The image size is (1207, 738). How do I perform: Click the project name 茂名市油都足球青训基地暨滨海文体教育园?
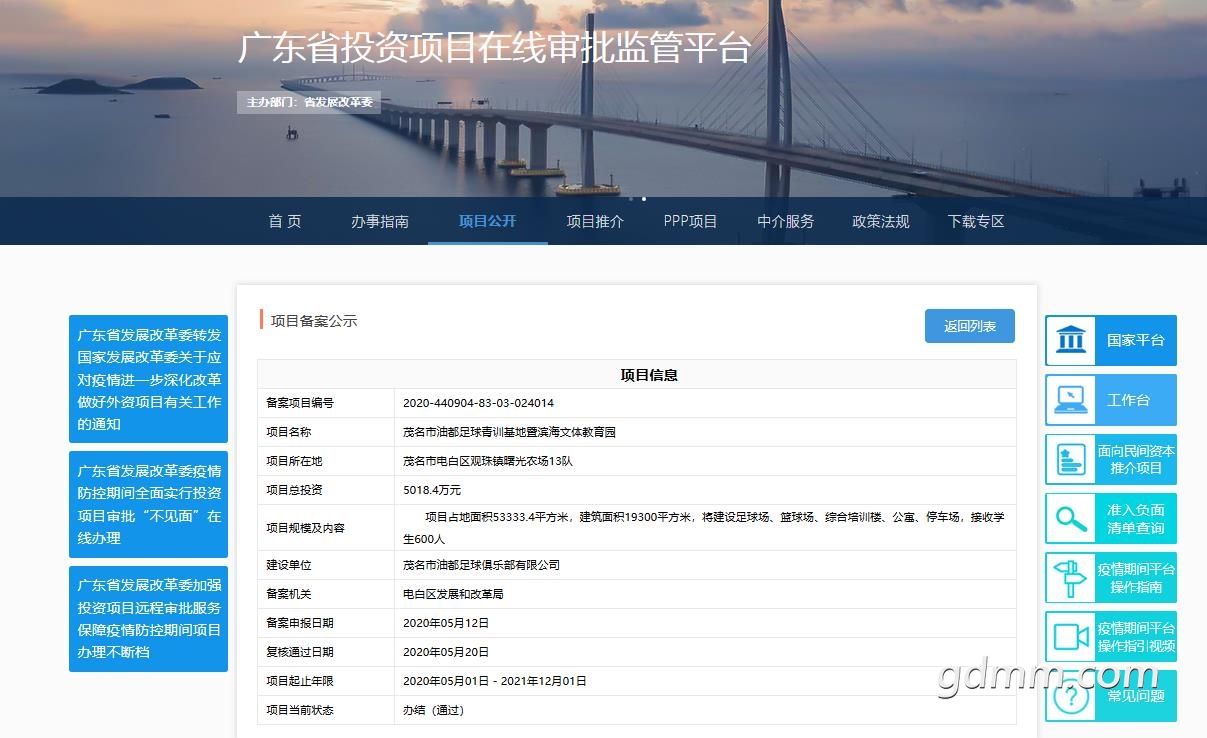[509, 432]
